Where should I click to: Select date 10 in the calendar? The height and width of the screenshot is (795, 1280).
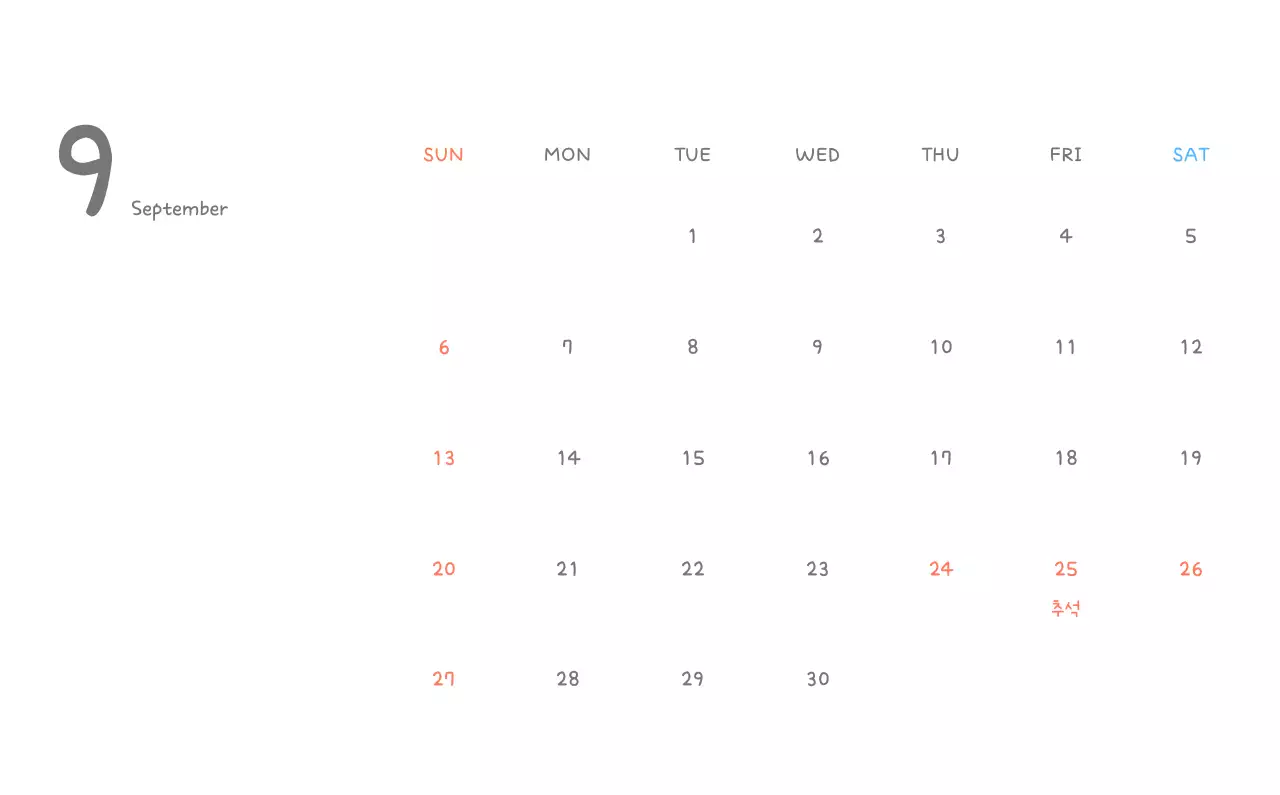(941, 347)
